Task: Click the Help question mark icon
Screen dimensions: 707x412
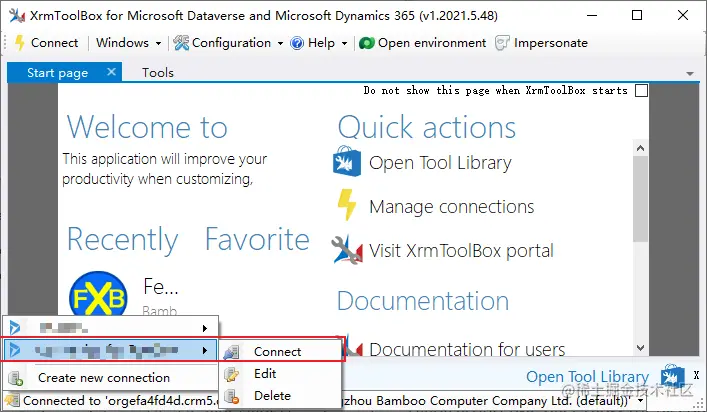Action: (297, 43)
